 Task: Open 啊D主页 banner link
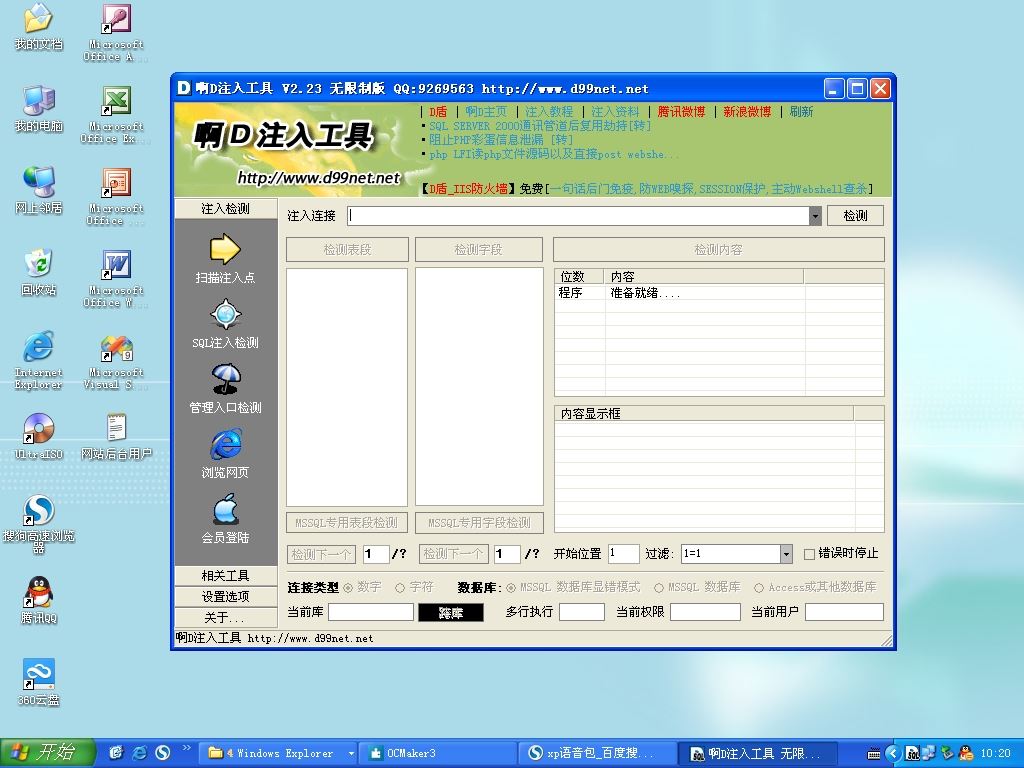[x=487, y=112]
